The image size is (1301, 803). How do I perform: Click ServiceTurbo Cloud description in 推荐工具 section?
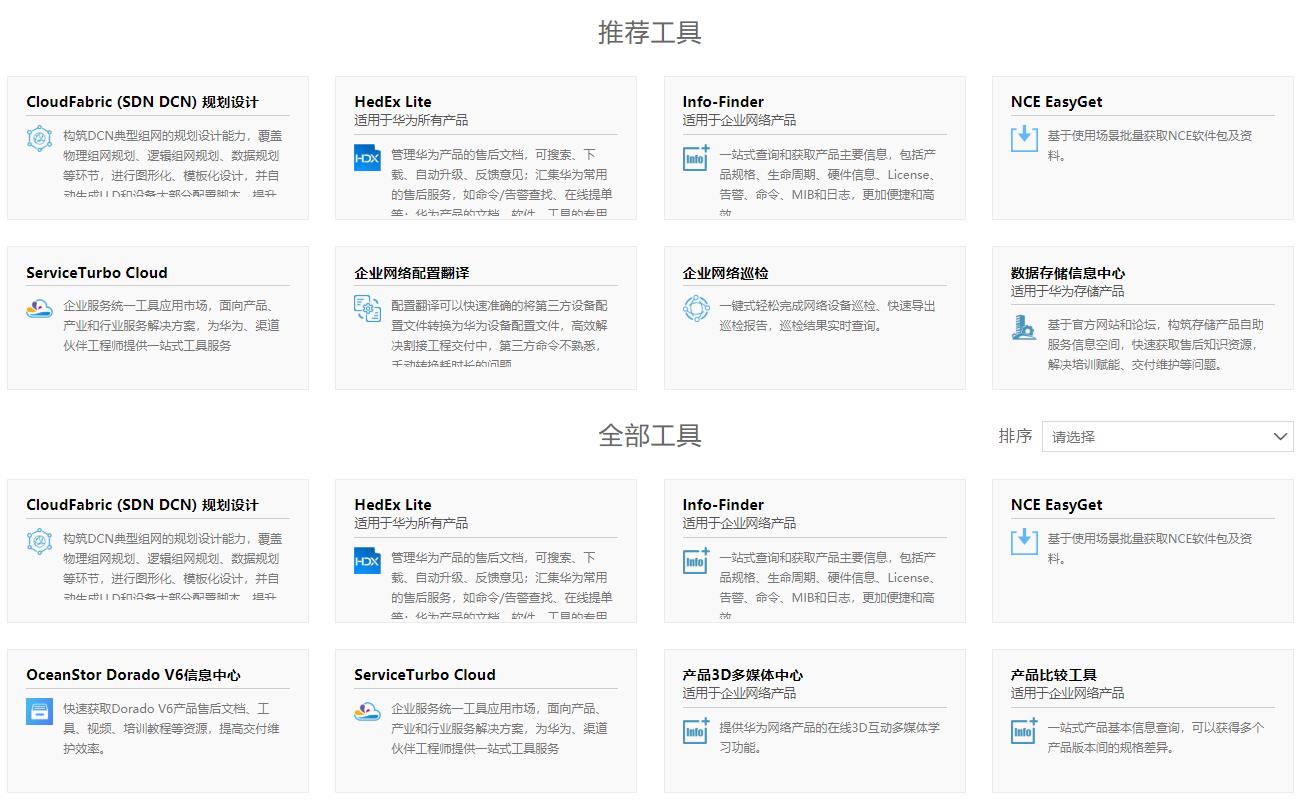click(x=171, y=325)
